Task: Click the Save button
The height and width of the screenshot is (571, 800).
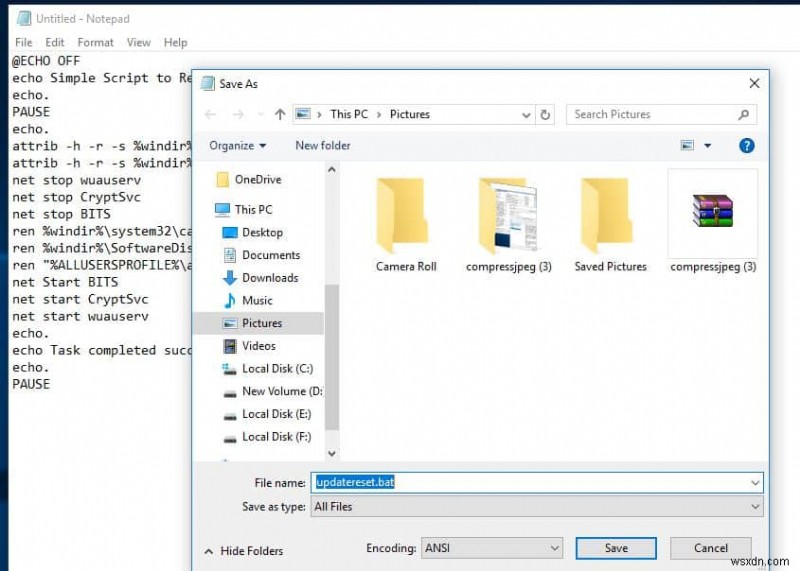Action: click(616, 548)
